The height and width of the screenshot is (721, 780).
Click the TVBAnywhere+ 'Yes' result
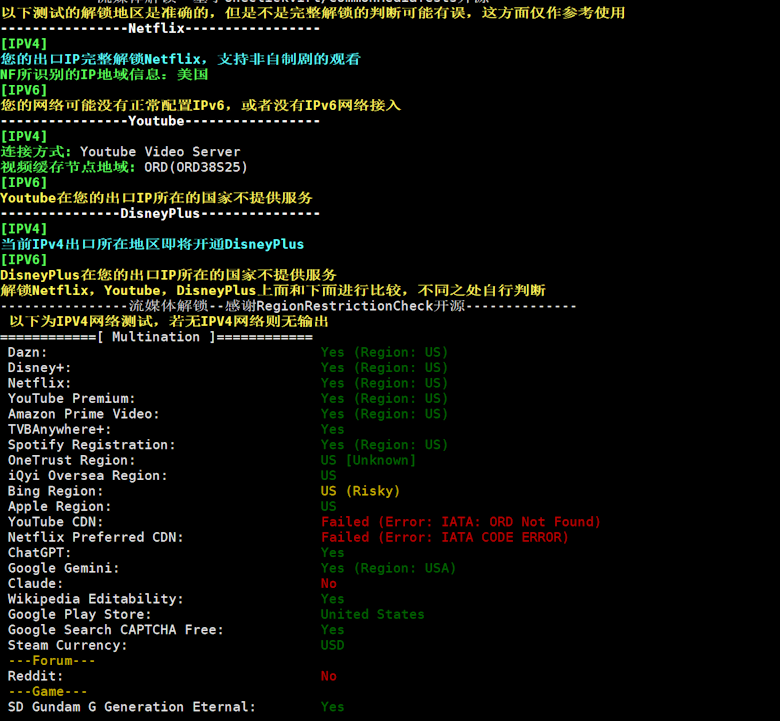332,429
